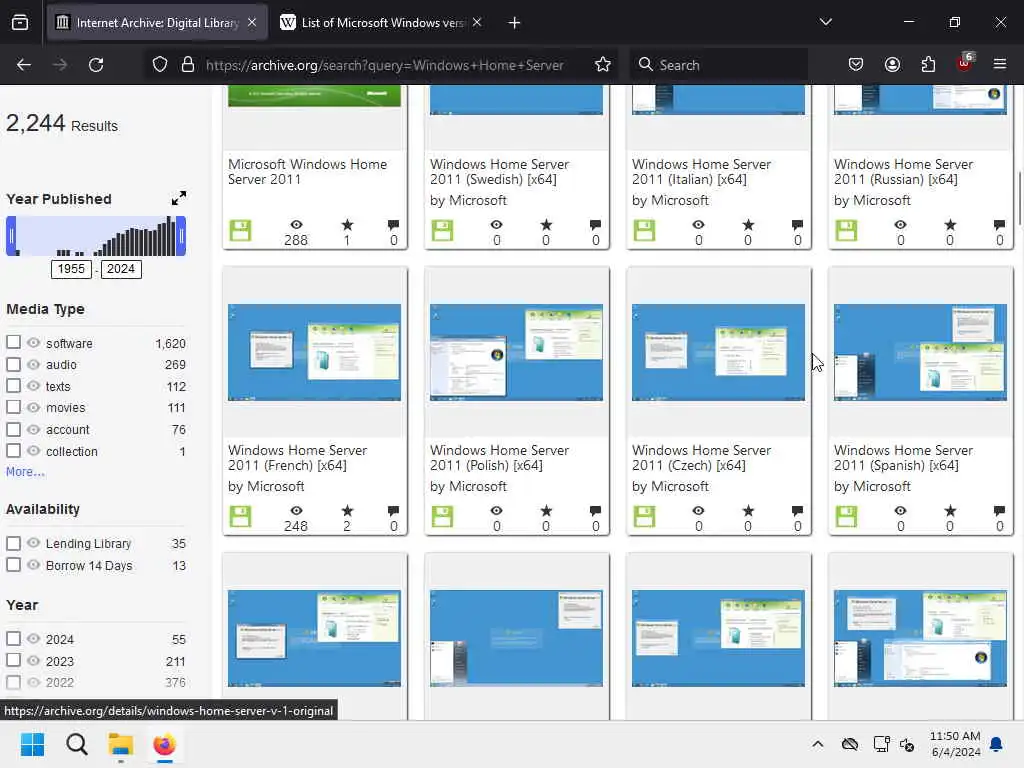Click the 2024 end year field

[x=121, y=269]
